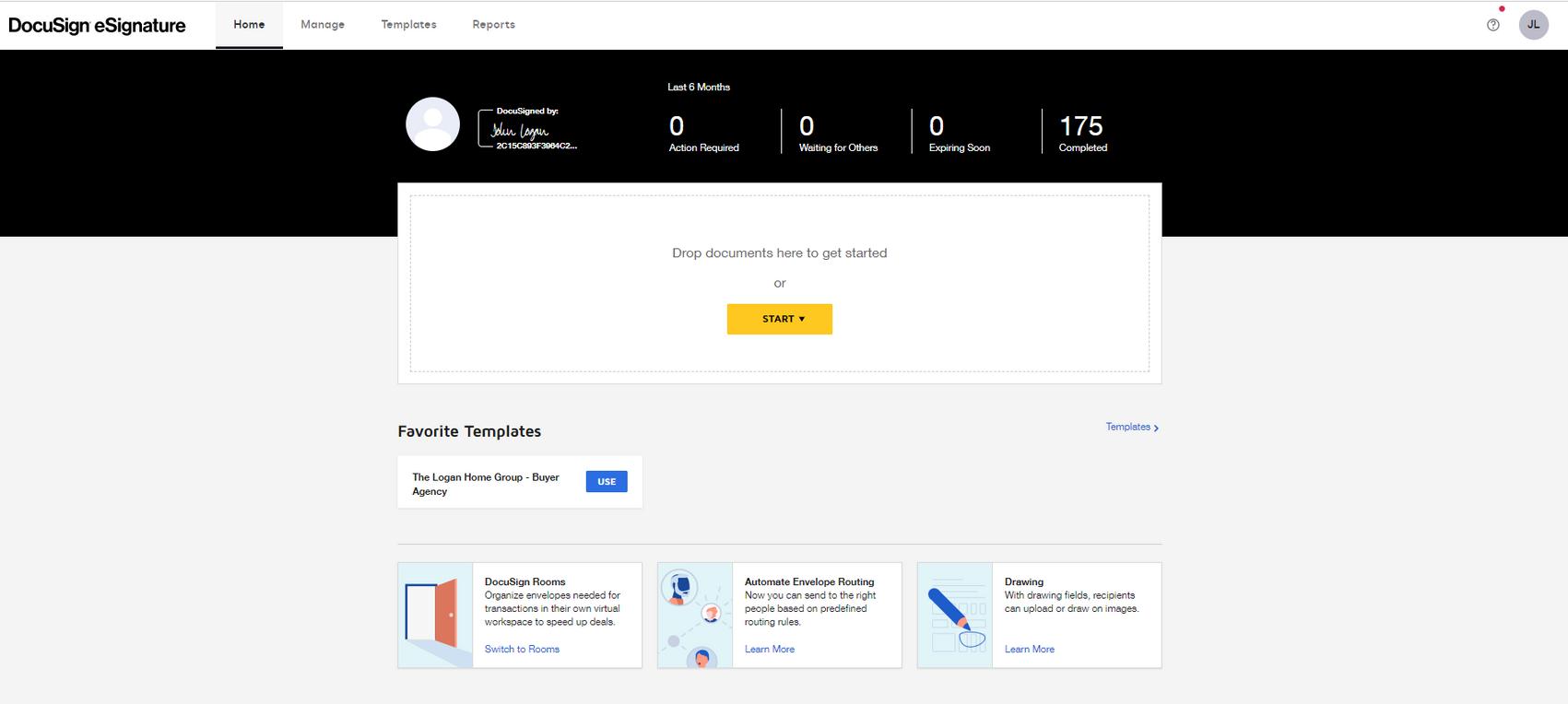Click the DocuSign Rooms card title
The height and width of the screenshot is (704, 1568).
click(525, 581)
